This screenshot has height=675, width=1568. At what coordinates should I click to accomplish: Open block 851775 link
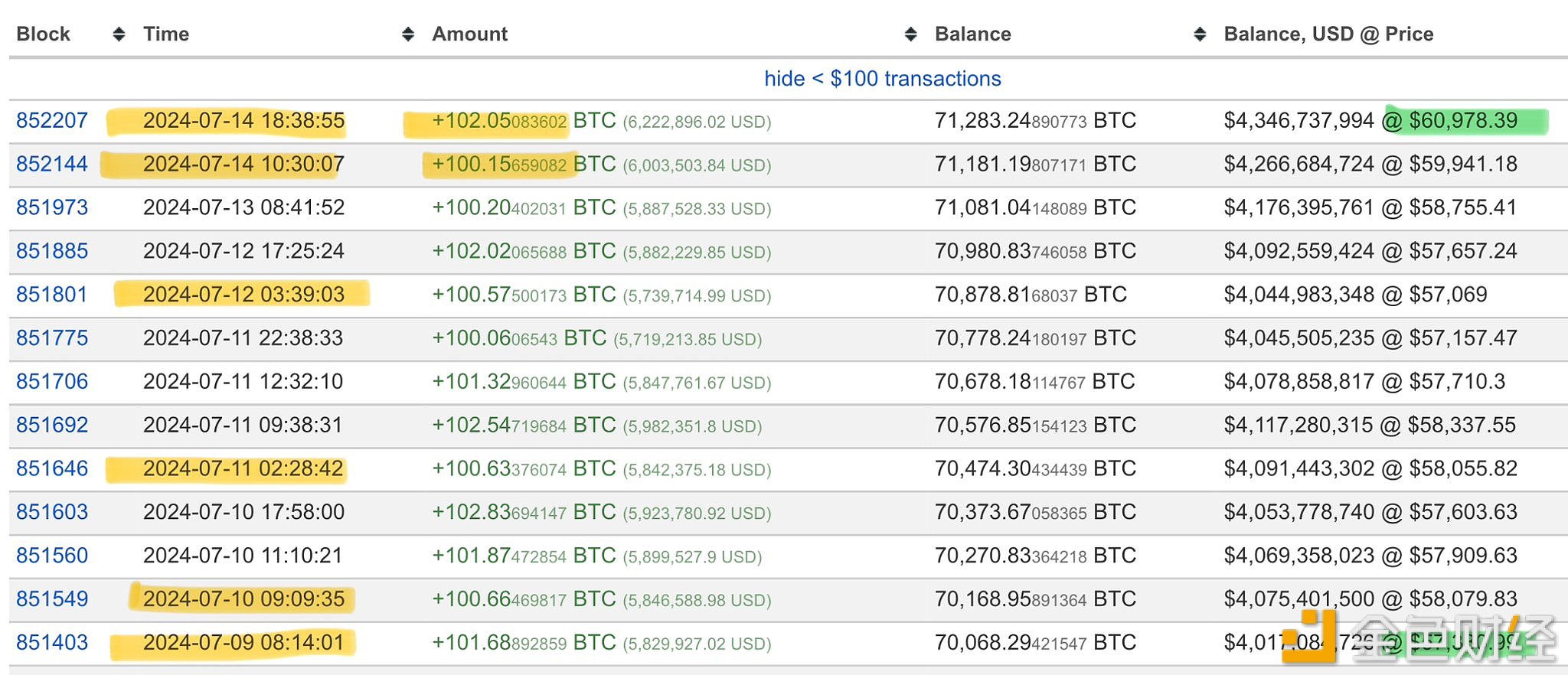coord(52,338)
